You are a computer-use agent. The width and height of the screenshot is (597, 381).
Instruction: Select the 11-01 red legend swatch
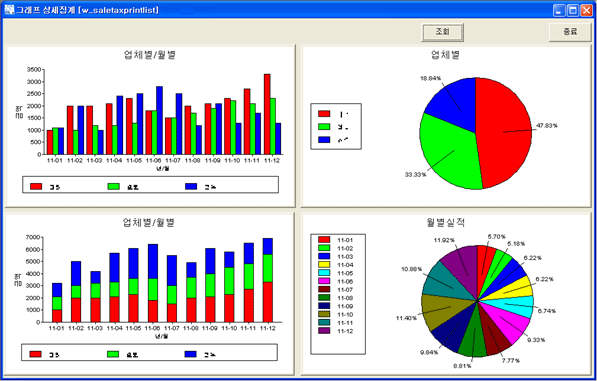[x=324, y=240]
